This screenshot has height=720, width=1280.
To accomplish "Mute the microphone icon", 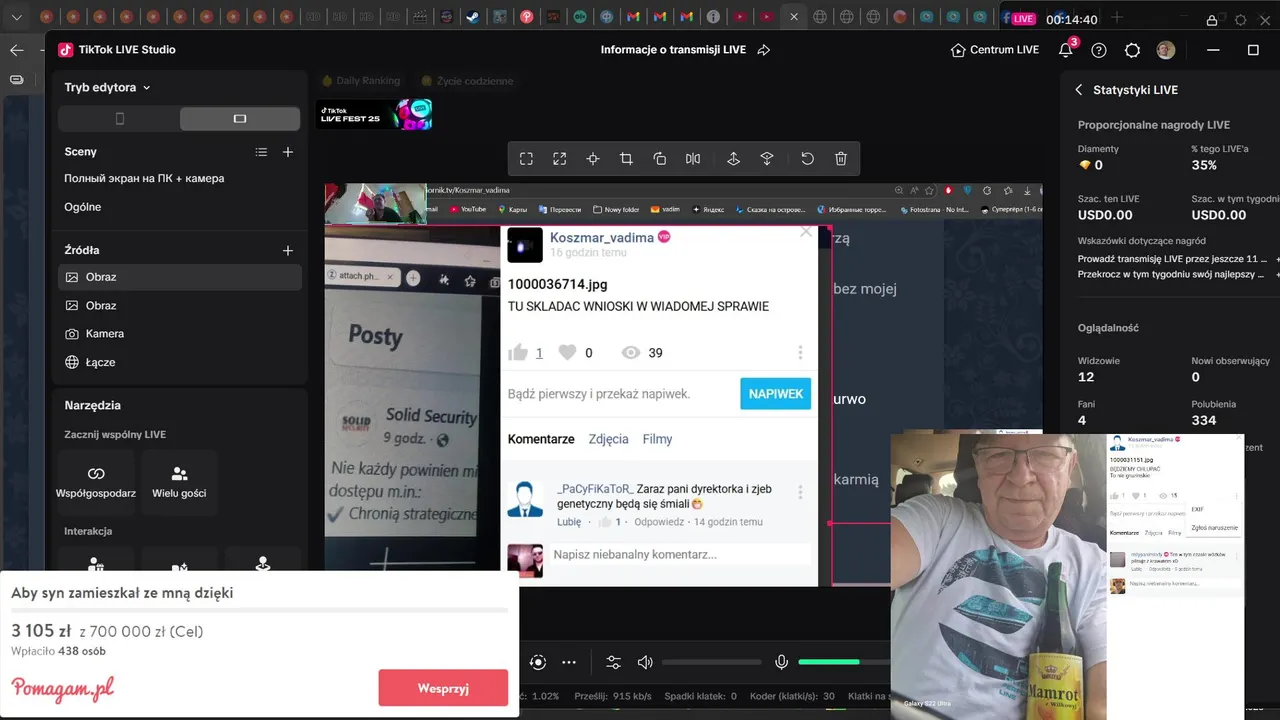I will click(781, 662).
